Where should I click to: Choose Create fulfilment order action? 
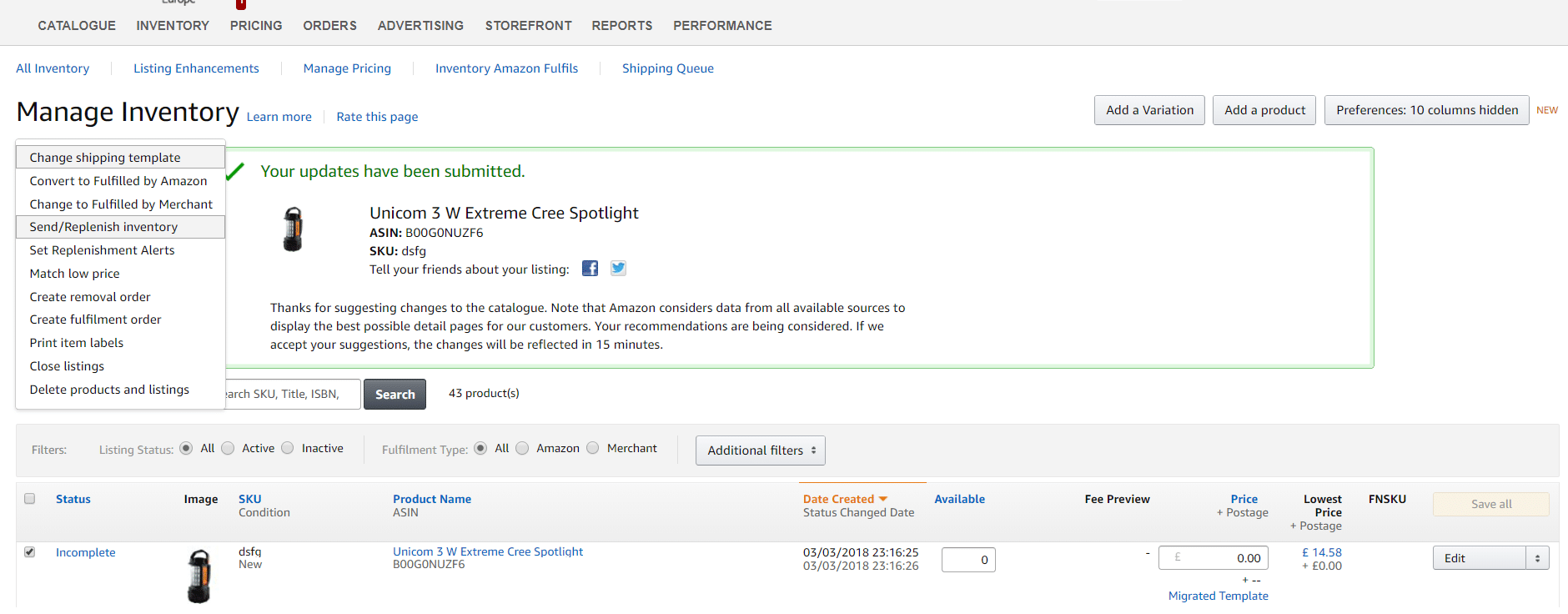pos(121,320)
